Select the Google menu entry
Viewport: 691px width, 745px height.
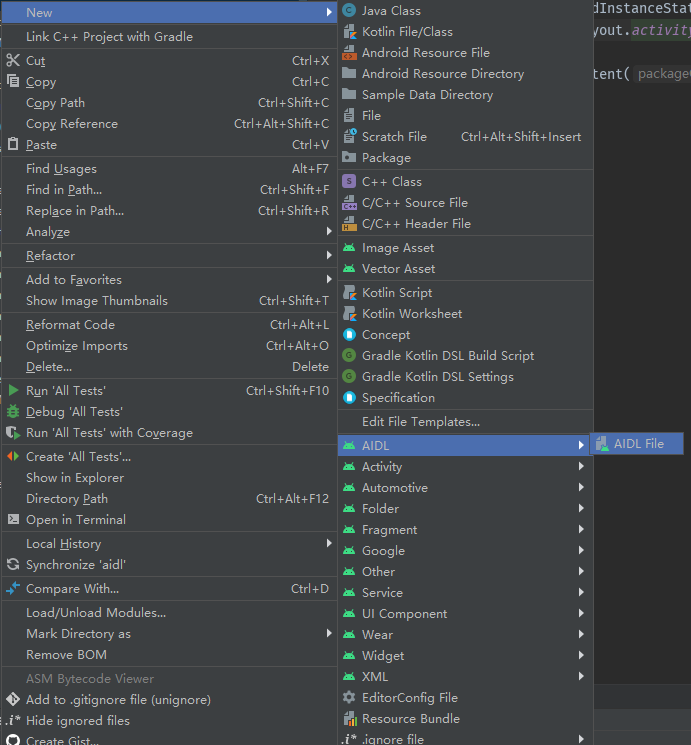(466, 550)
